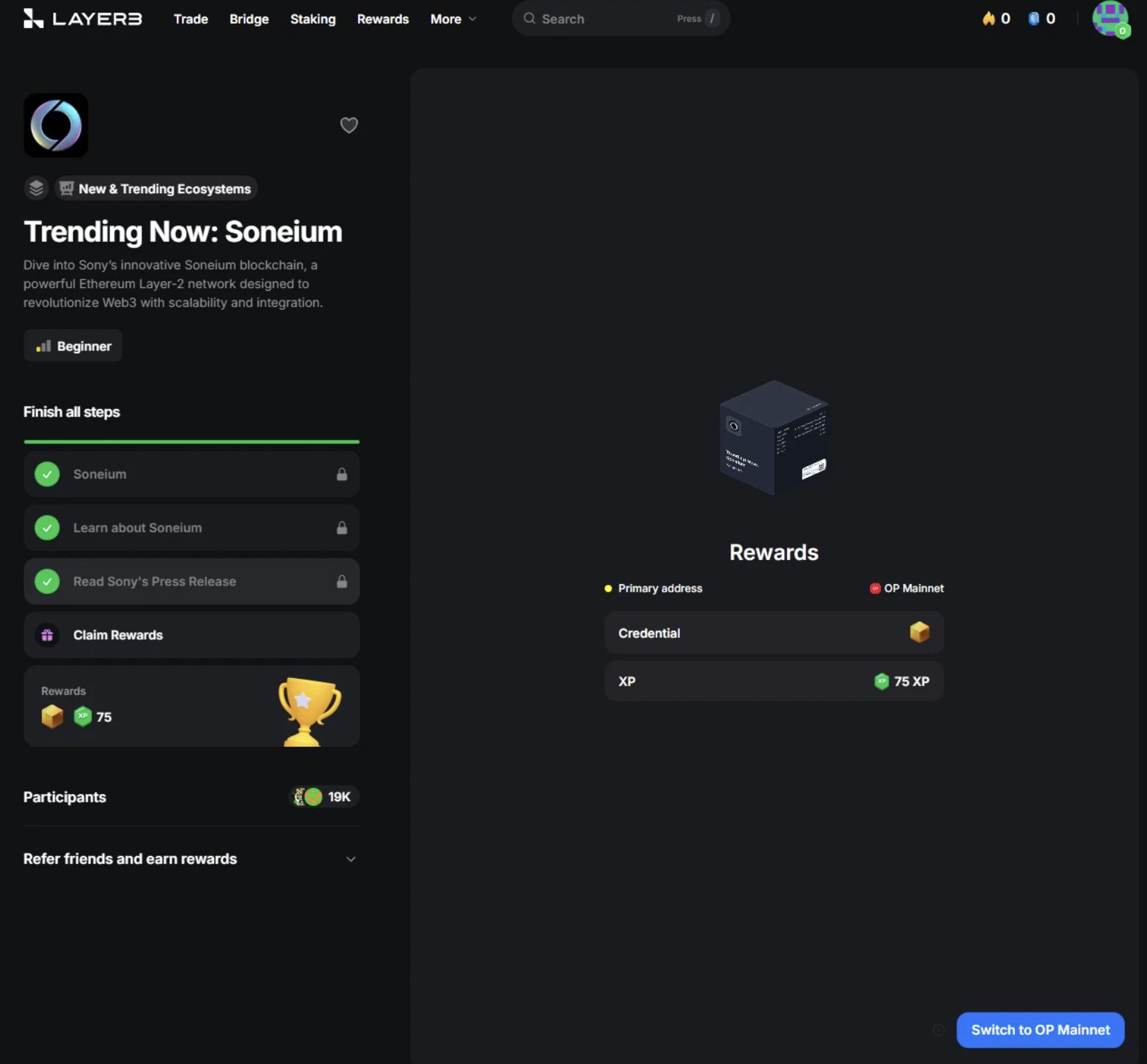Click the golden trophy icon
The width and height of the screenshot is (1147, 1064).
[x=309, y=711]
